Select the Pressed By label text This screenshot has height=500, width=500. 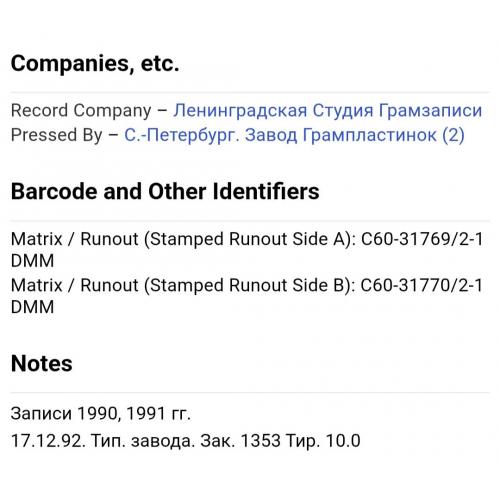57,135
